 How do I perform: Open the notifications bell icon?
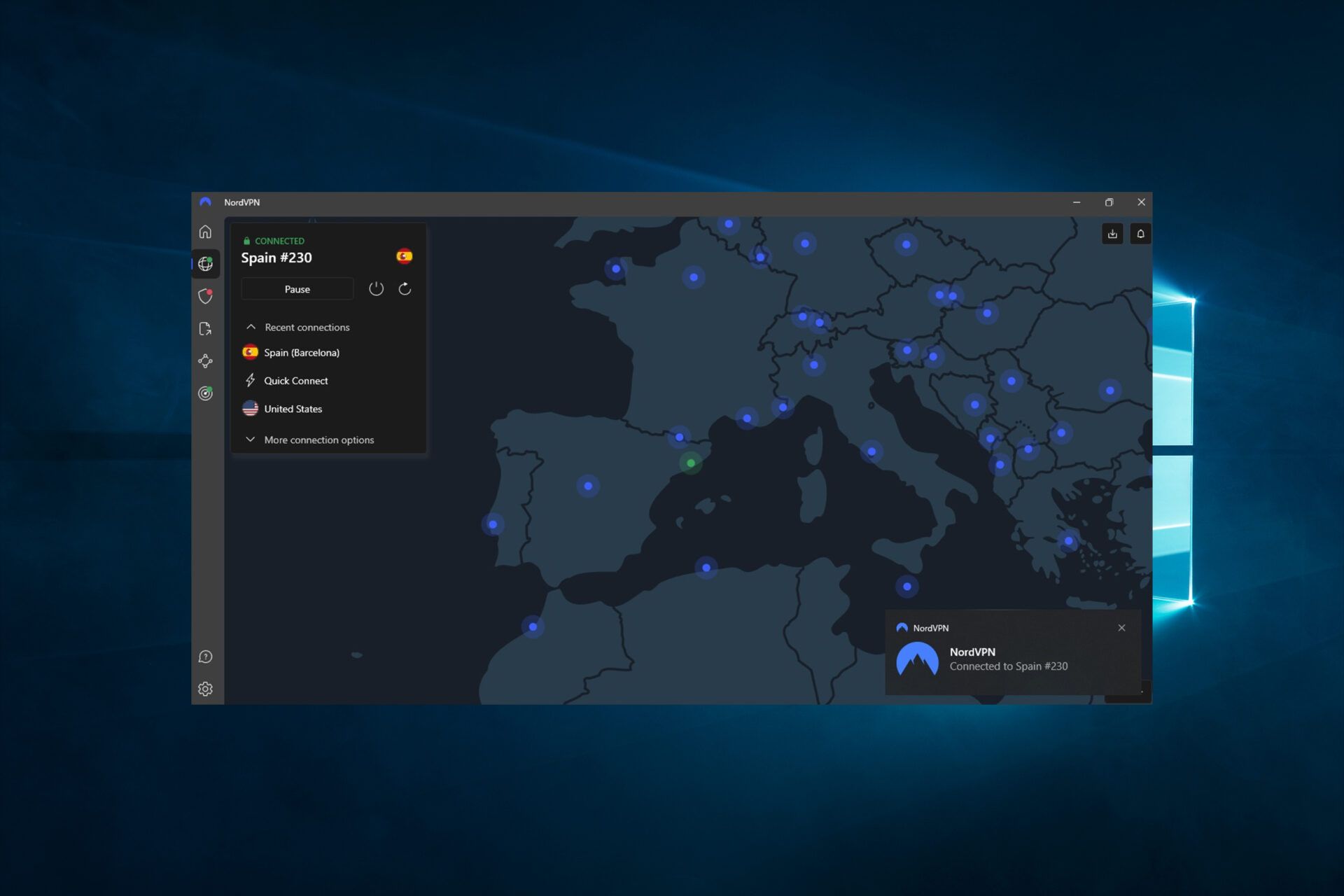click(1140, 234)
